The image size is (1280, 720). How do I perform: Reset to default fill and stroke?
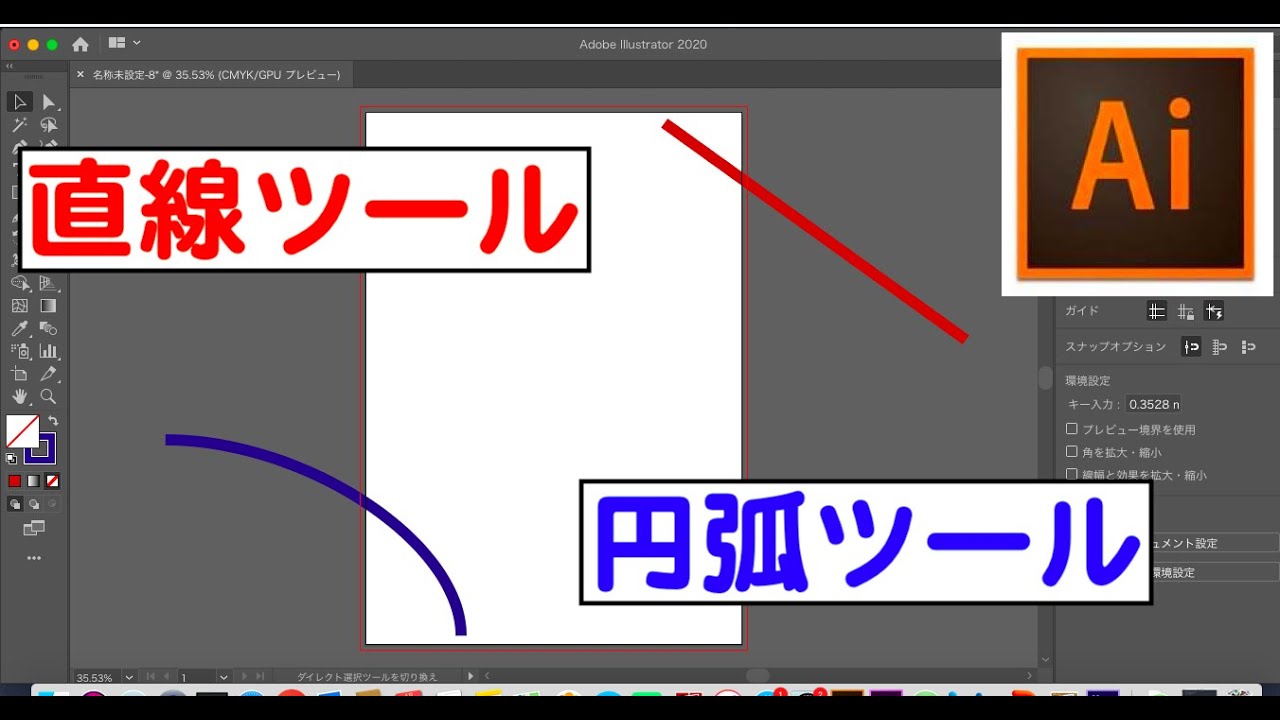pos(11,459)
